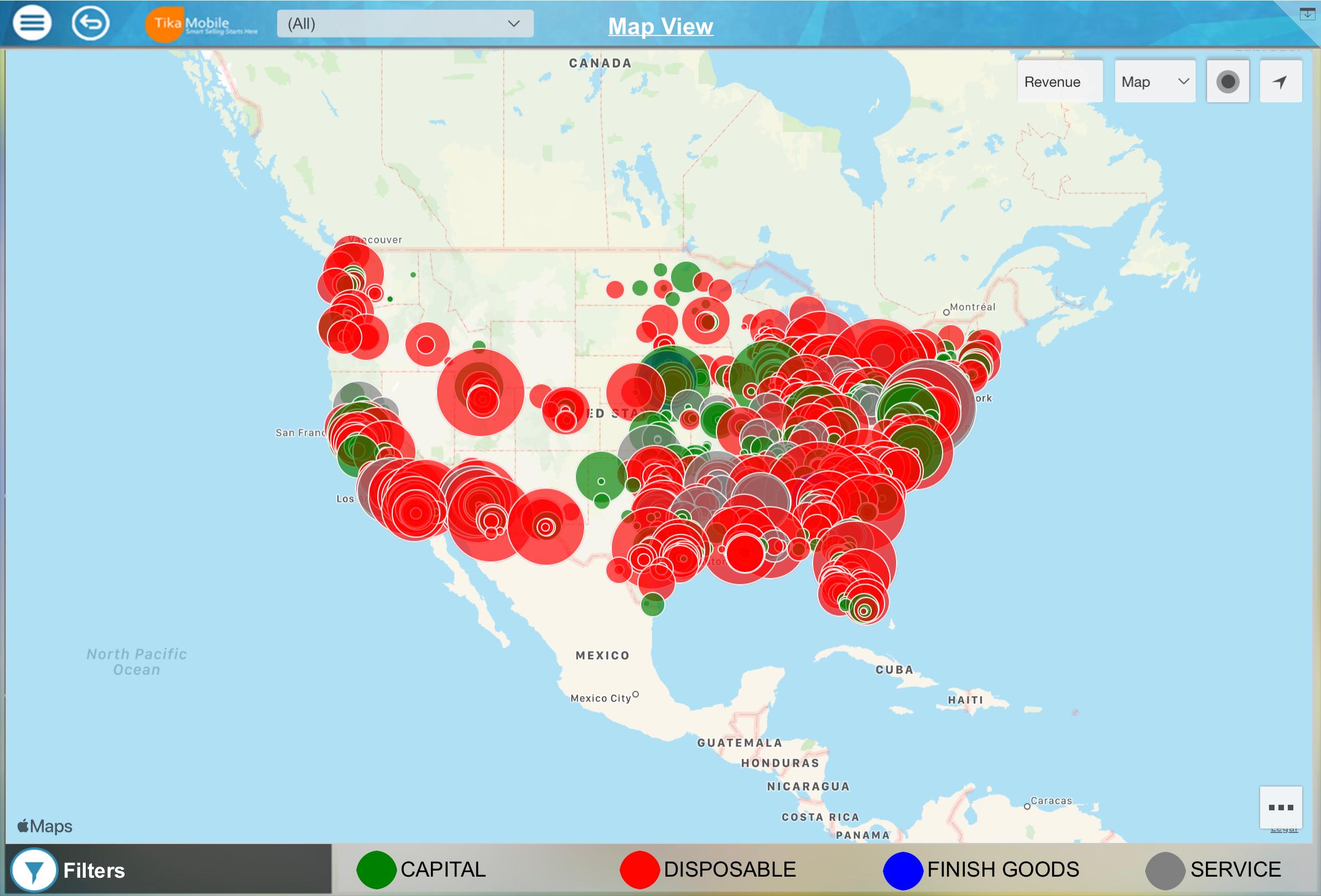Click the funnel filter icon

tap(34, 870)
